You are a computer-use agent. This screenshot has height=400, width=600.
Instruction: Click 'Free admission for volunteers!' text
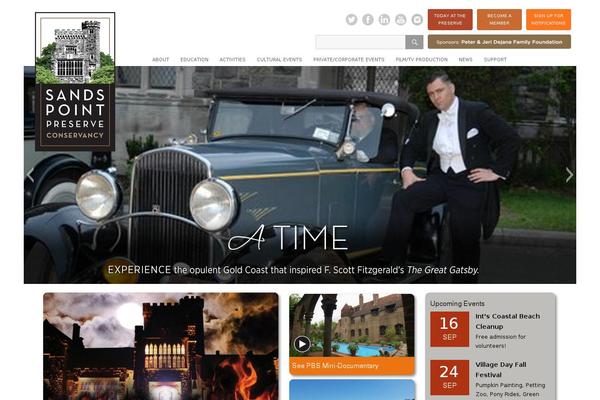(x=501, y=341)
